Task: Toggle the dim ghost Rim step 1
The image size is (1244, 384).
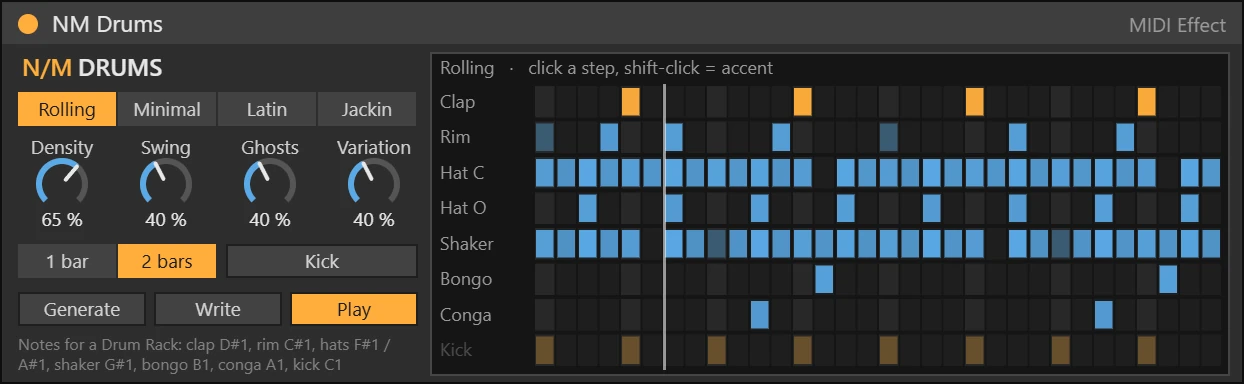Action: [545, 137]
